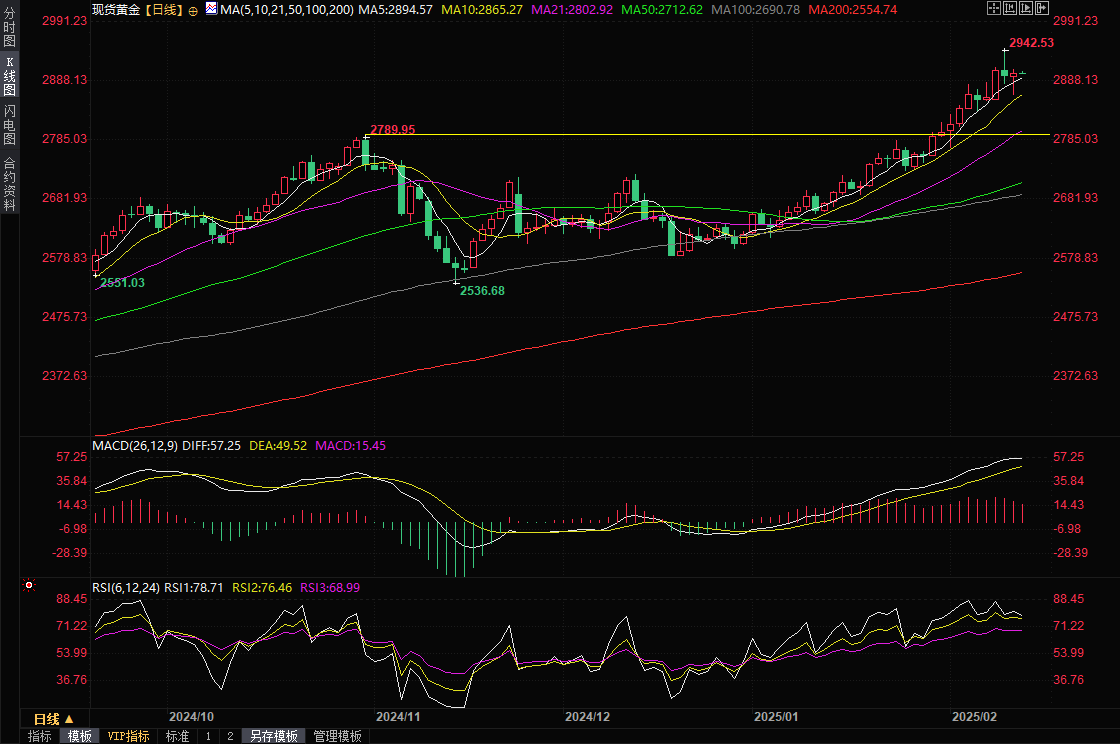1120x744 pixels.
Task: Open the 闪电图 sidebar tab
Action: [x=9, y=125]
